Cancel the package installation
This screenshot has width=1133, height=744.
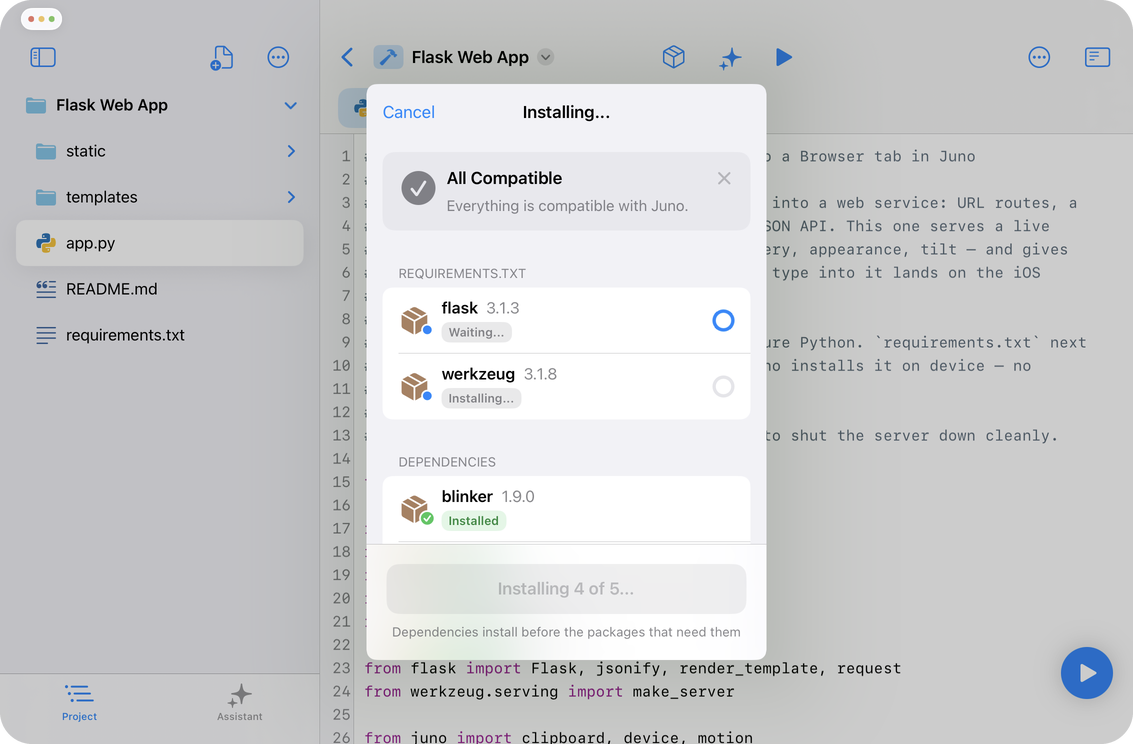(408, 112)
